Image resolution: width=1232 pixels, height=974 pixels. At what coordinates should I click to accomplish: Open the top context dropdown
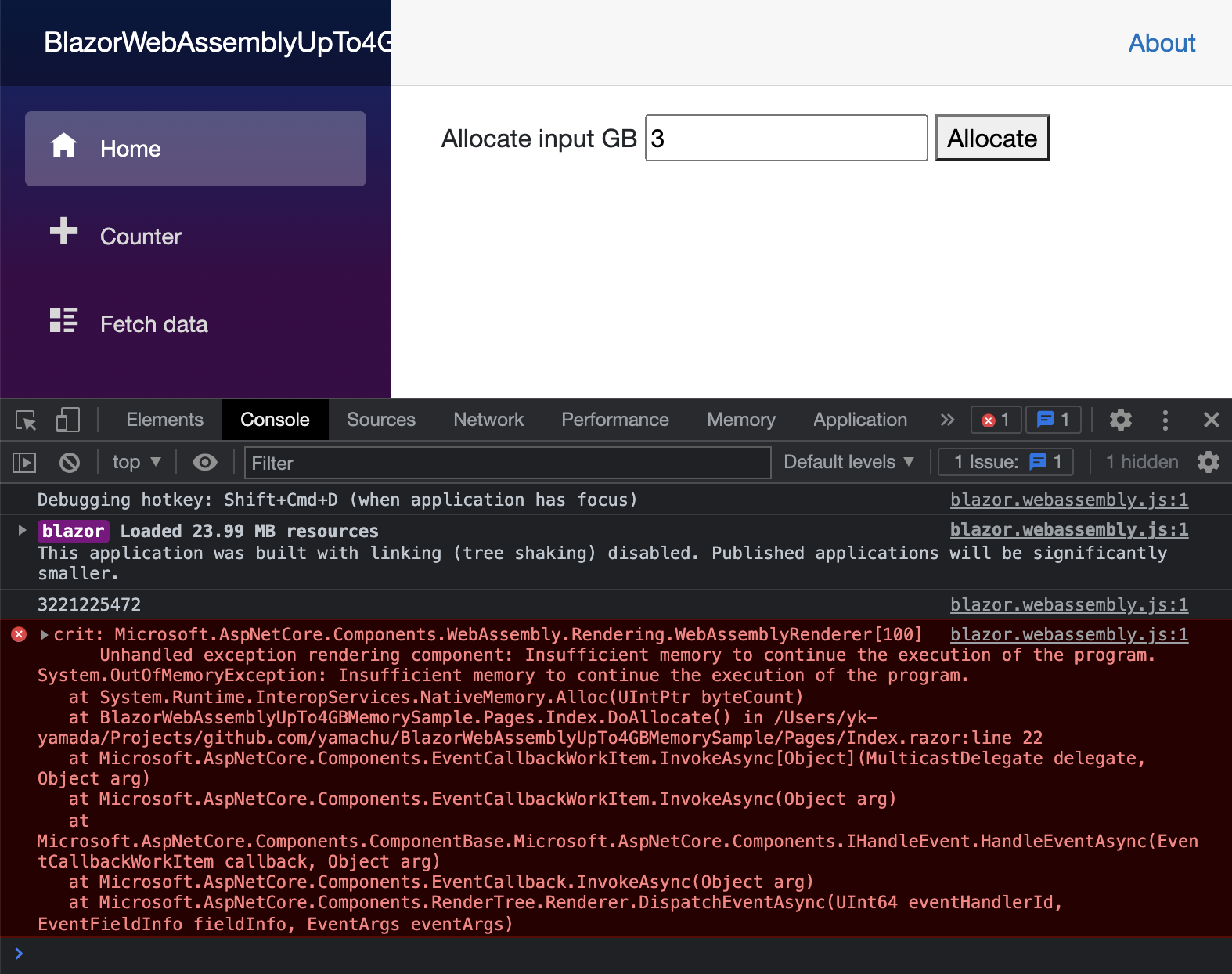pyautogui.click(x=136, y=463)
